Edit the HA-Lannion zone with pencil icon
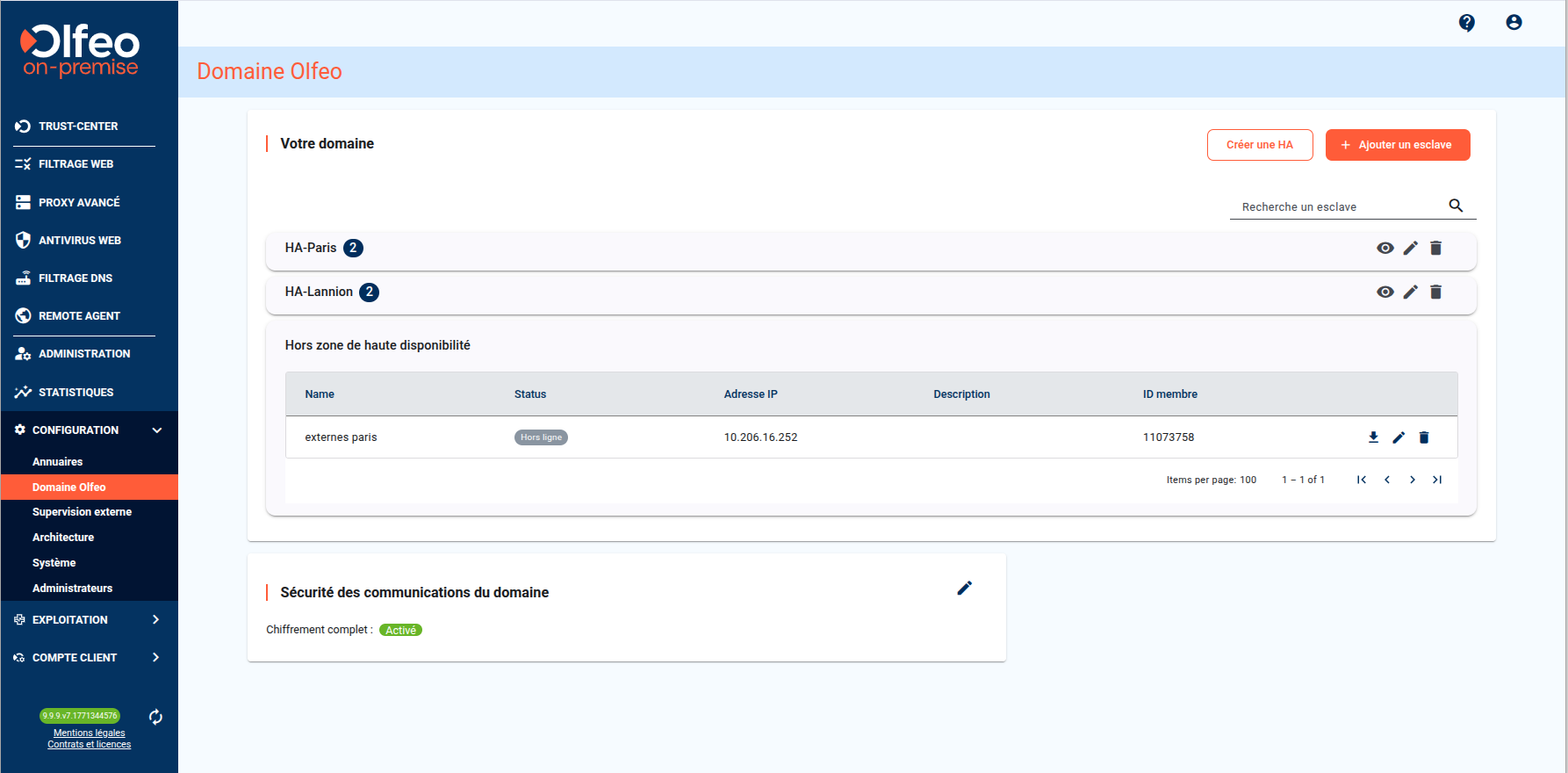 [x=1410, y=293]
